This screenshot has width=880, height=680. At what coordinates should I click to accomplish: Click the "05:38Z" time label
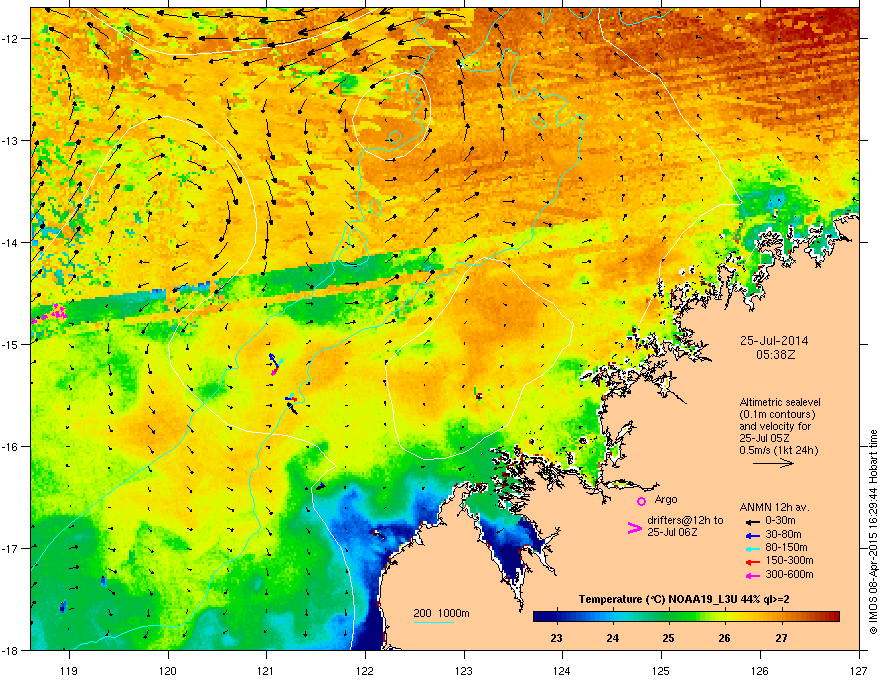[x=775, y=355]
